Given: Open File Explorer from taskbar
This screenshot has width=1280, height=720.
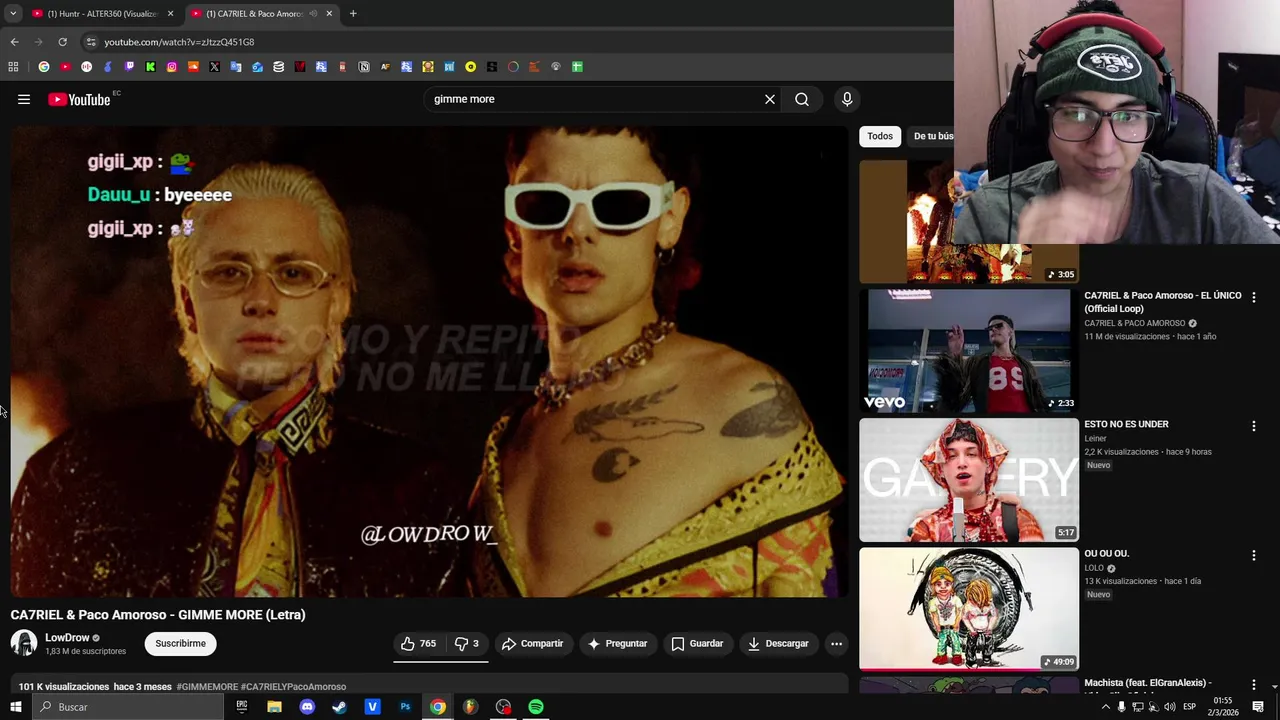Looking at the screenshot, I should (x=274, y=707).
